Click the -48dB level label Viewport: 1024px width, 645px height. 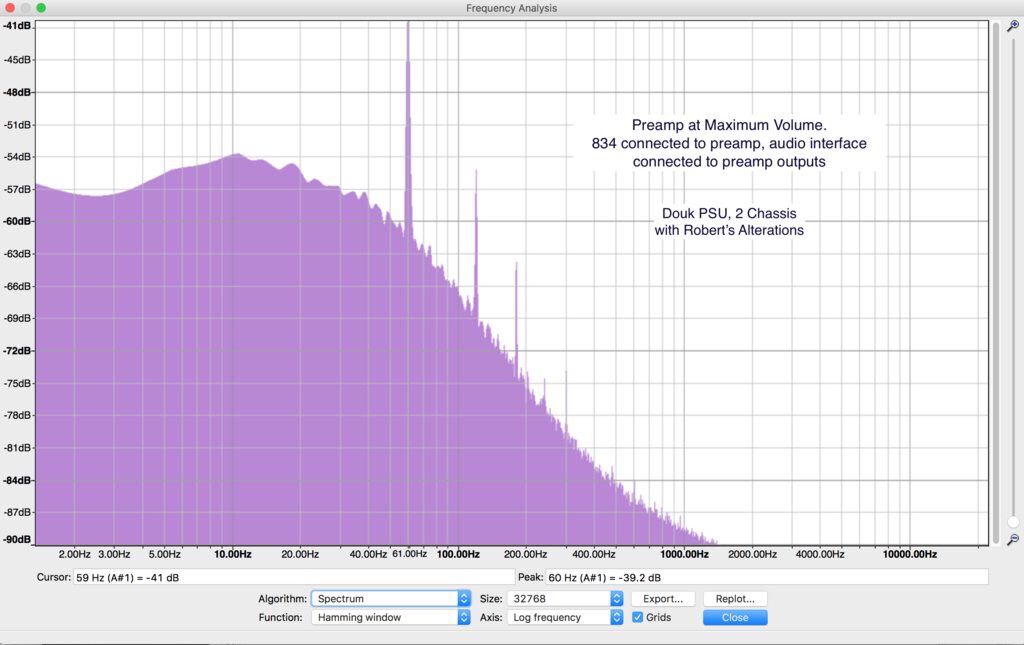click(x=17, y=92)
